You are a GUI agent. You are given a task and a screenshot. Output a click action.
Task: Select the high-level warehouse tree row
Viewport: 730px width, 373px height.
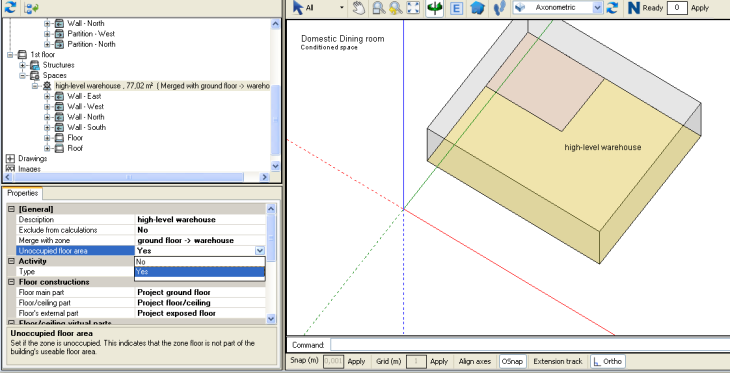[x=162, y=86]
